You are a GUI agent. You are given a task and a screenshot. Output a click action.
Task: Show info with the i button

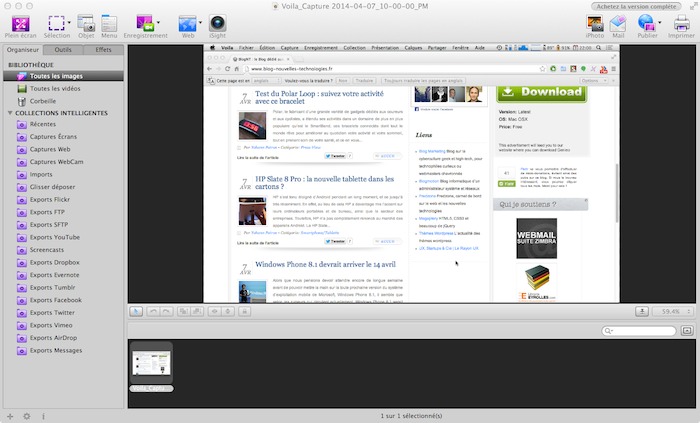tap(43, 416)
